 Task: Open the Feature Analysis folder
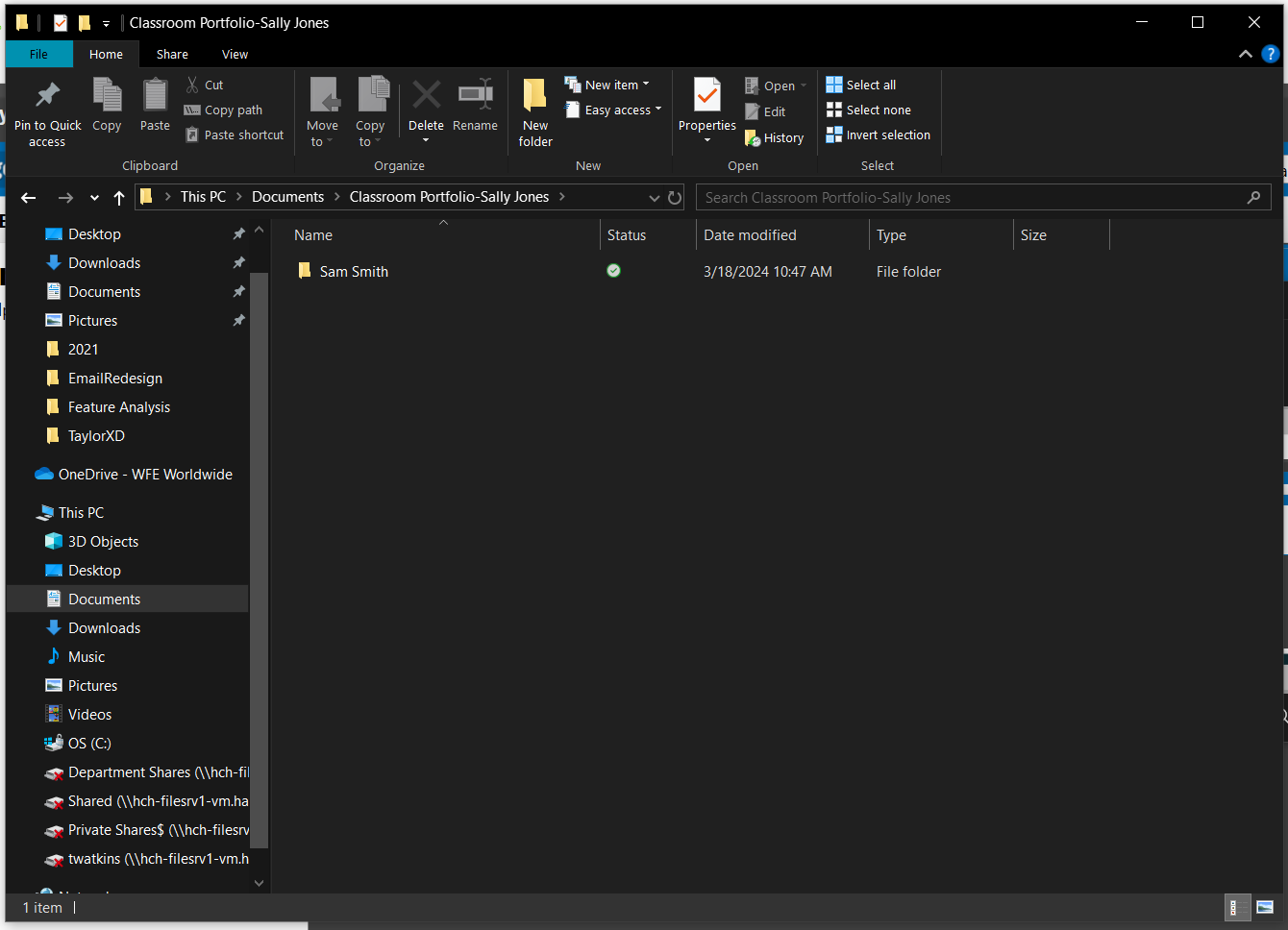click(x=119, y=407)
